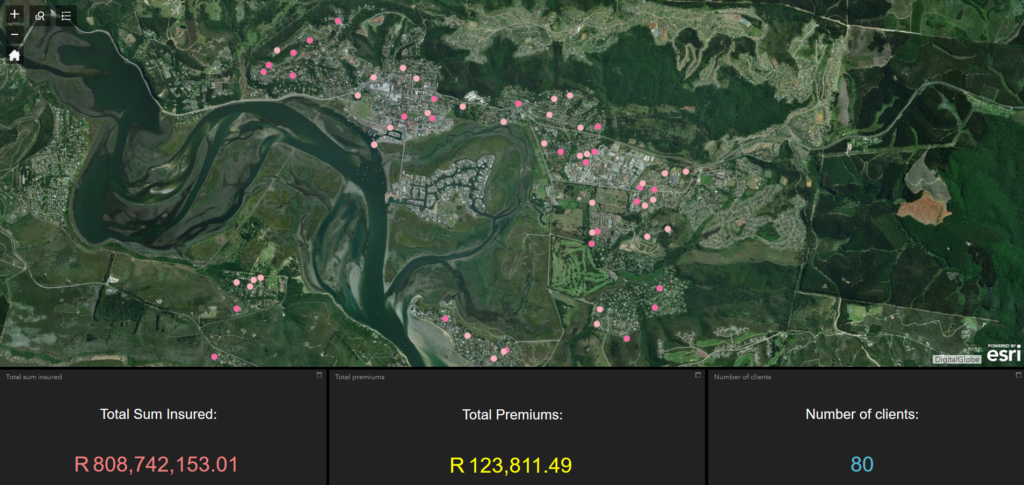This screenshot has height=485, width=1024.
Task: Click the DigitalGlobe attribution label
Action: [x=957, y=359]
